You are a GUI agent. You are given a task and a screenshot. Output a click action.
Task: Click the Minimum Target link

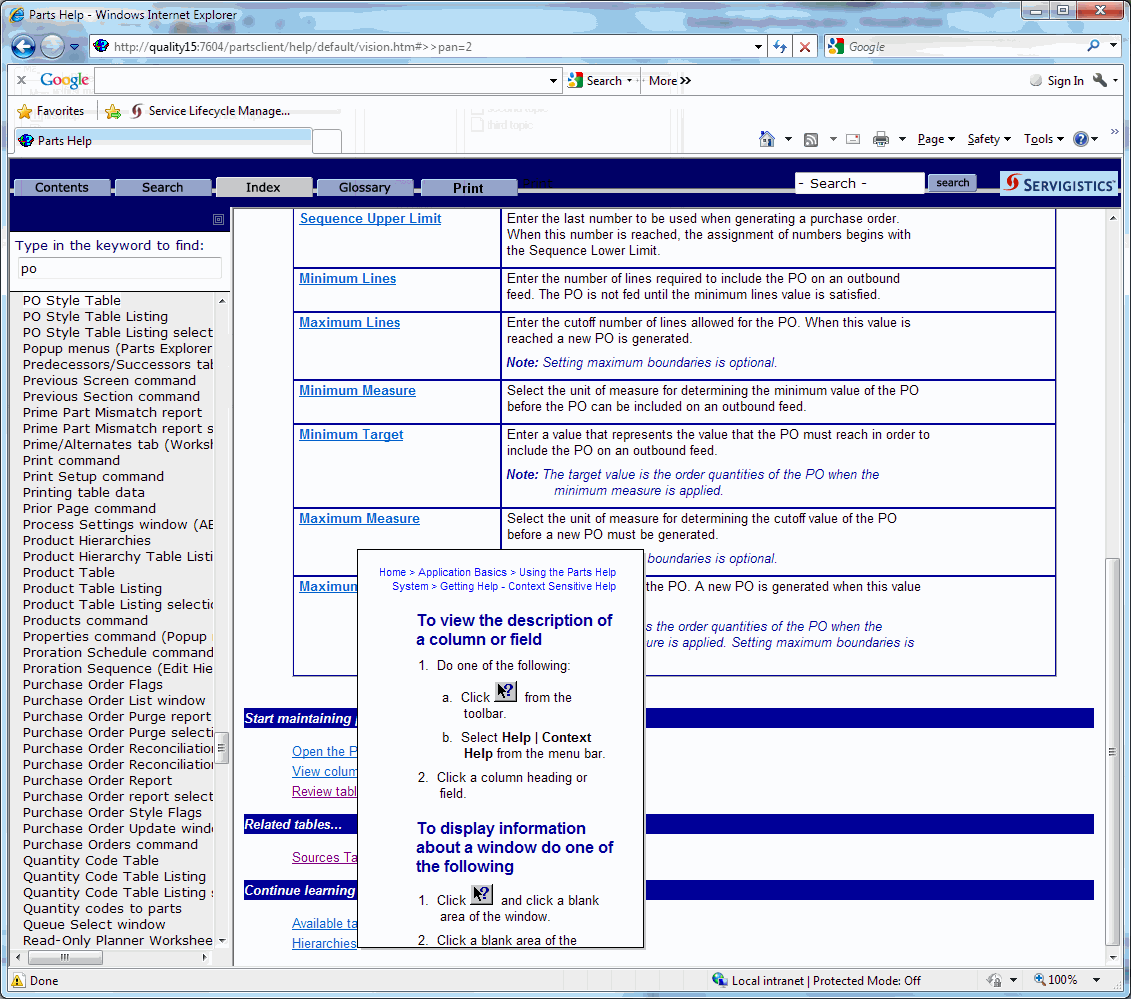[351, 434]
